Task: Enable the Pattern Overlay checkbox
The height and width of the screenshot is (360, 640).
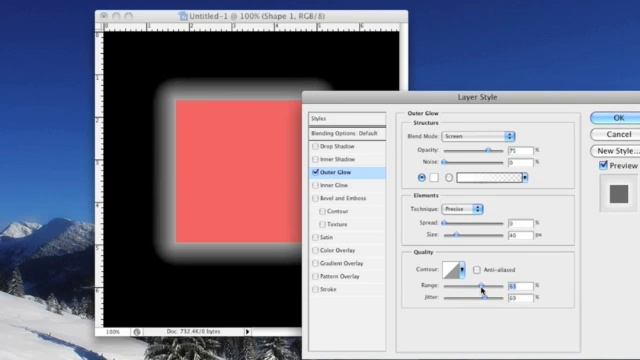Action: click(x=315, y=276)
